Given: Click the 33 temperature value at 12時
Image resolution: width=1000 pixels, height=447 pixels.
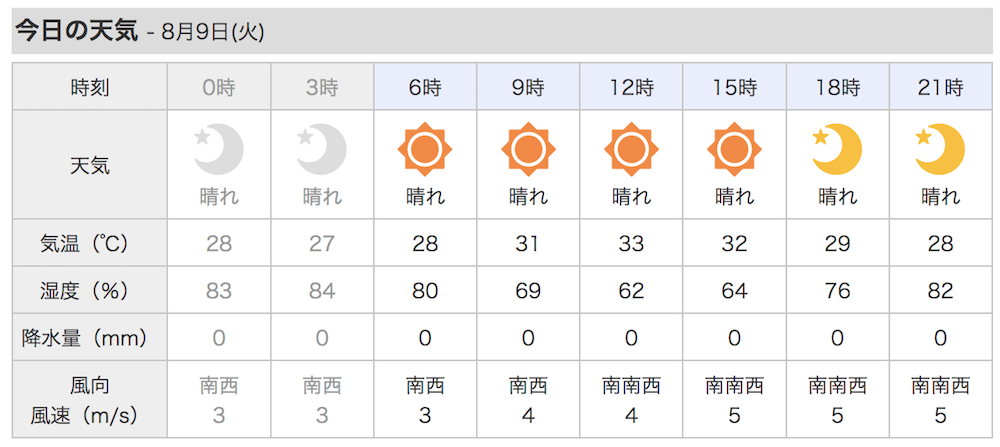Looking at the screenshot, I should [631, 244].
